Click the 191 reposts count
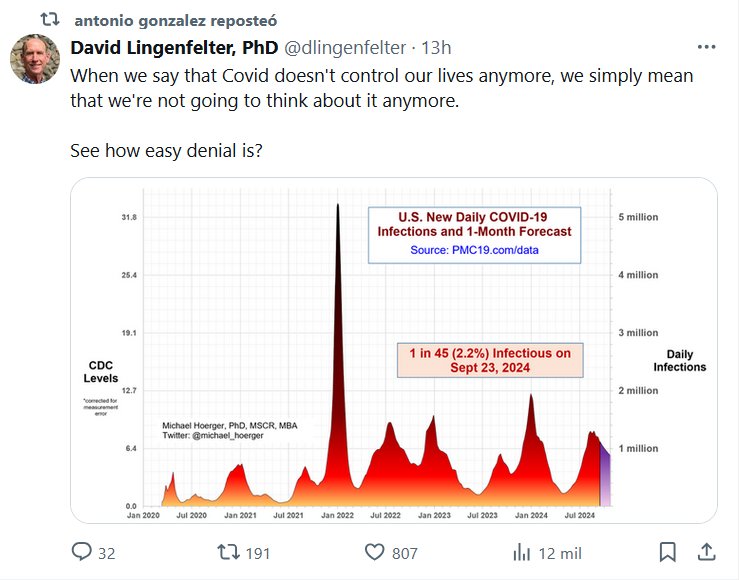This screenshot has height=580, width=740. 257,553
